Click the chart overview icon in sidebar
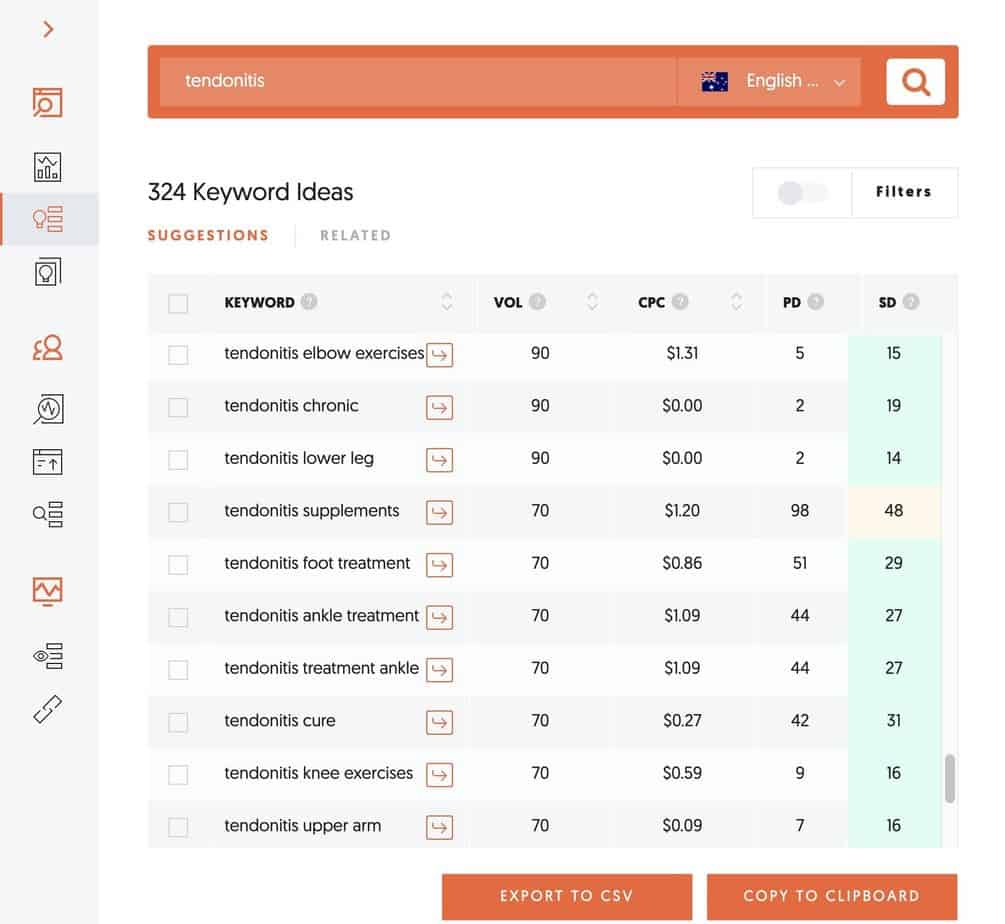Viewport: 1005px width, 924px height. [x=48, y=166]
